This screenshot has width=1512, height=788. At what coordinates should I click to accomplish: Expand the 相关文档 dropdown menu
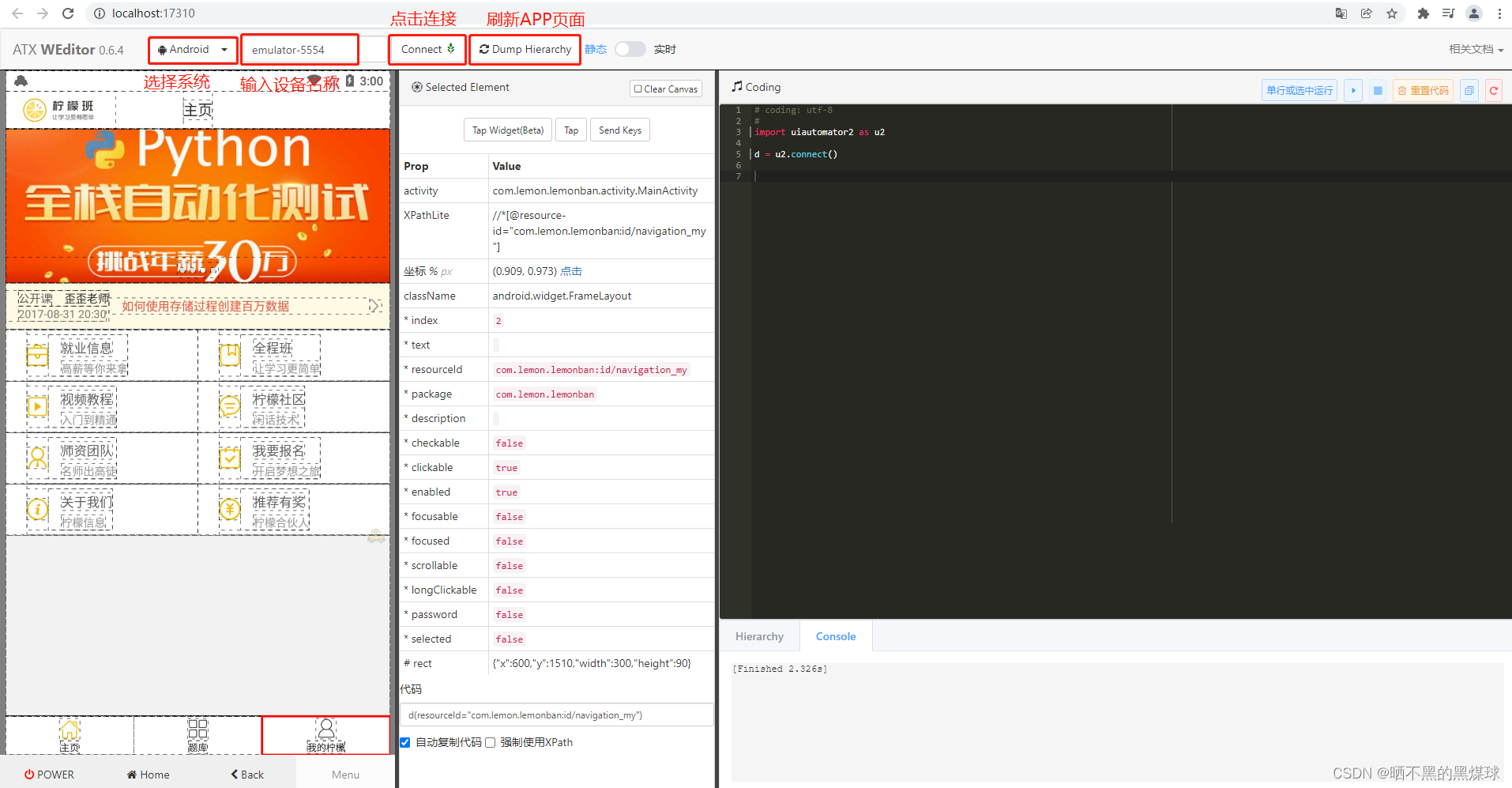[x=1476, y=49]
